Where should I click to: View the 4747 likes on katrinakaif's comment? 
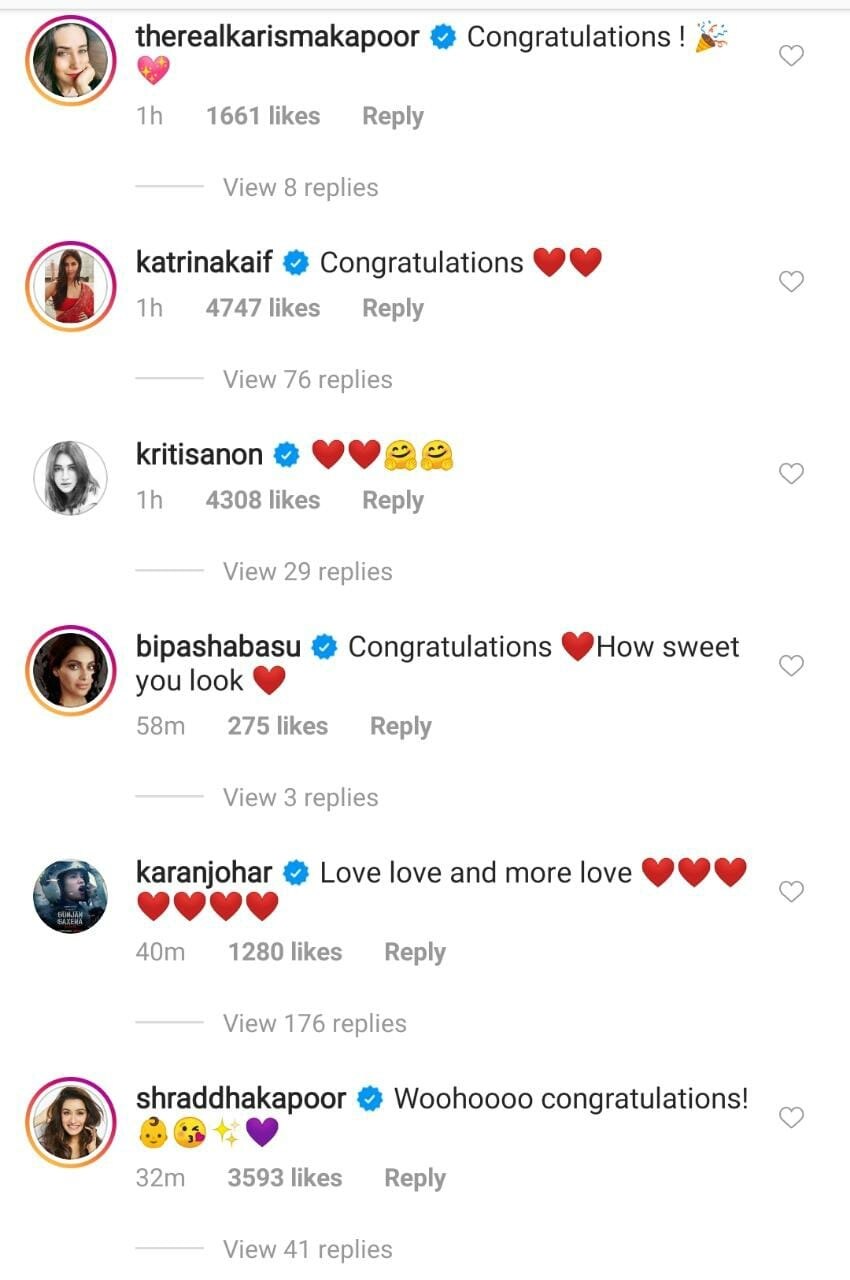(263, 309)
